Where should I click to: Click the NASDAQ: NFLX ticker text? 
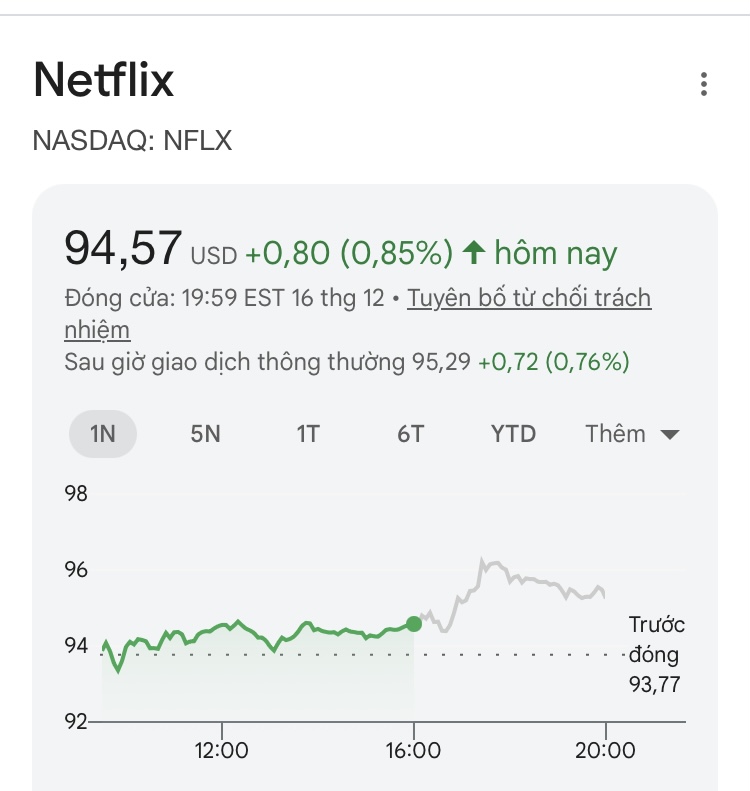[x=133, y=141]
